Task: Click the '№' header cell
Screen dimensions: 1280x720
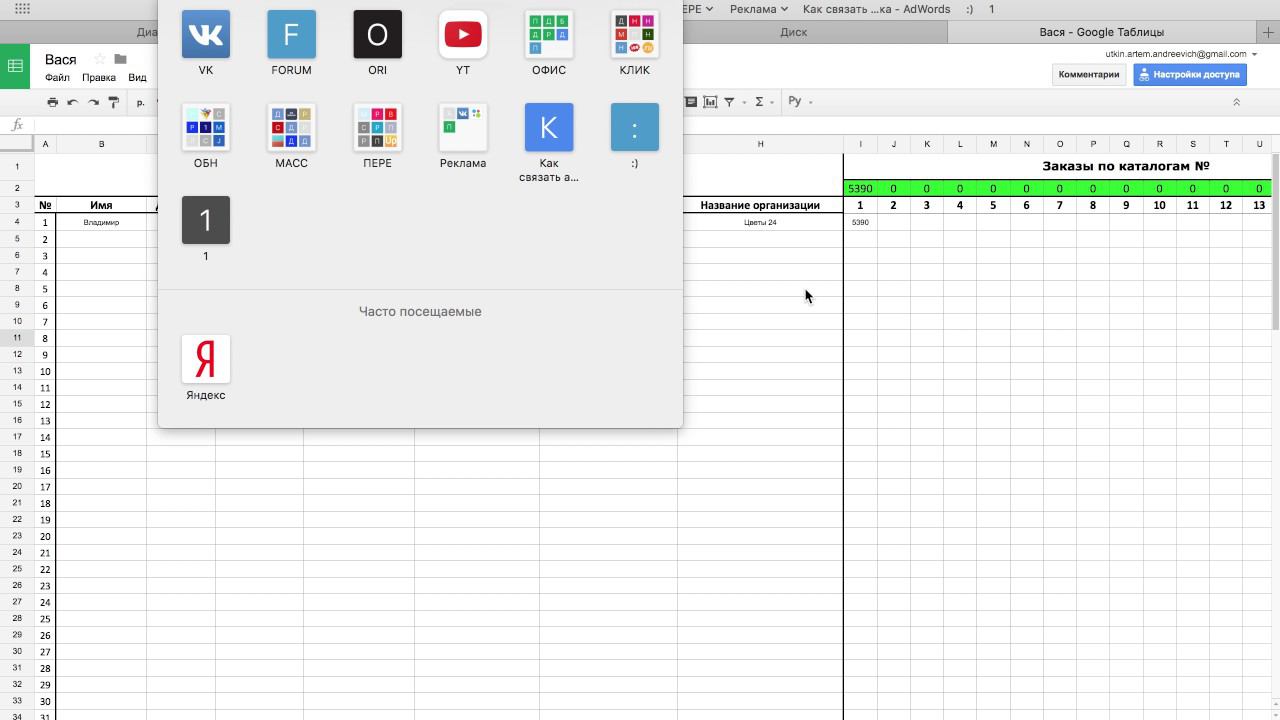Action: [x=45, y=205]
